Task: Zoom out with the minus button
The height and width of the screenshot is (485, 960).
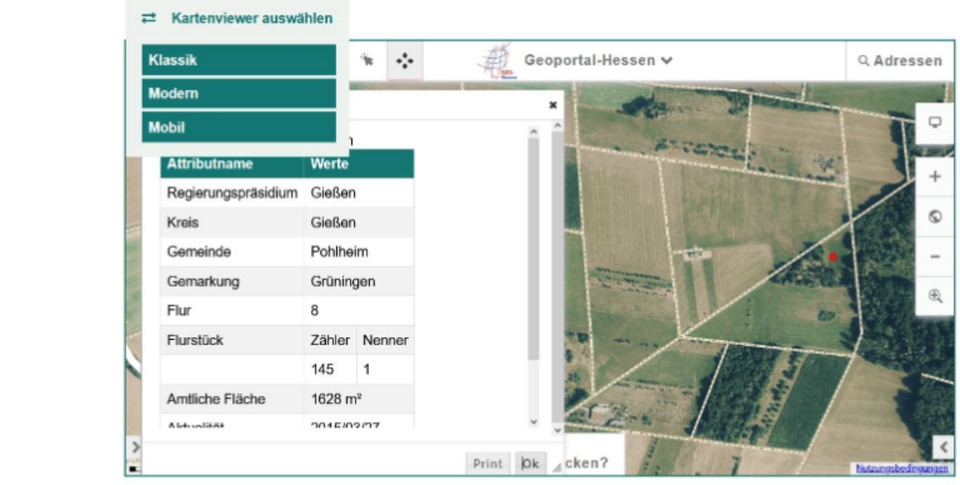Action: pos(935,256)
